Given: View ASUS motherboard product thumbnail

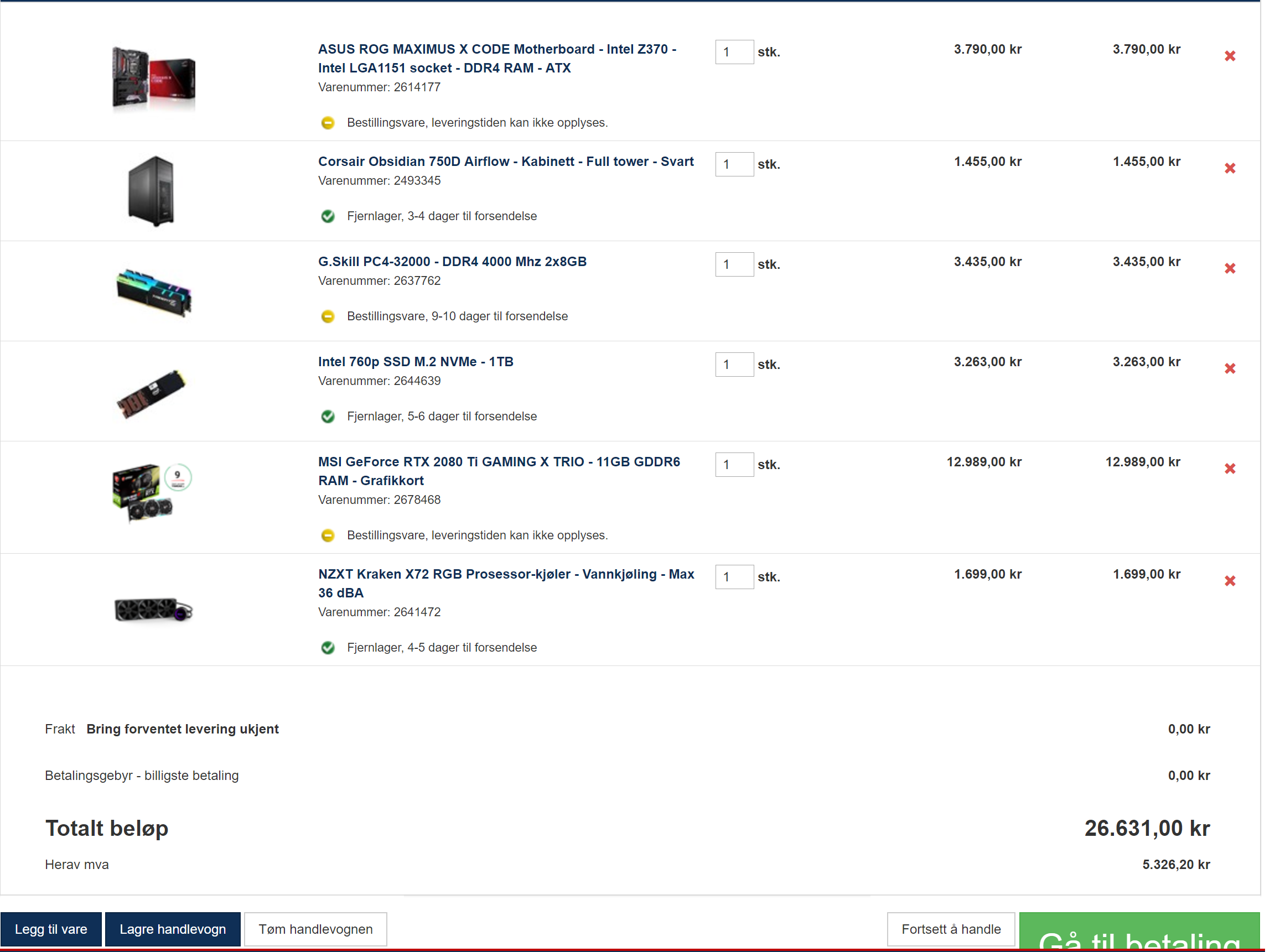Looking at the screenshot, I should point(153,79).
